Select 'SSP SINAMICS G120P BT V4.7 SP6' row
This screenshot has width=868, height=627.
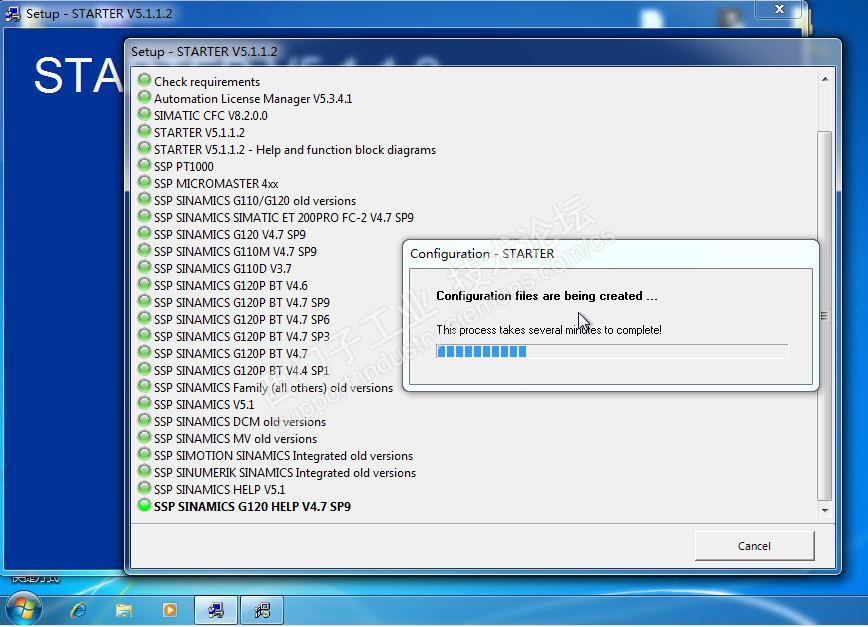241,320
